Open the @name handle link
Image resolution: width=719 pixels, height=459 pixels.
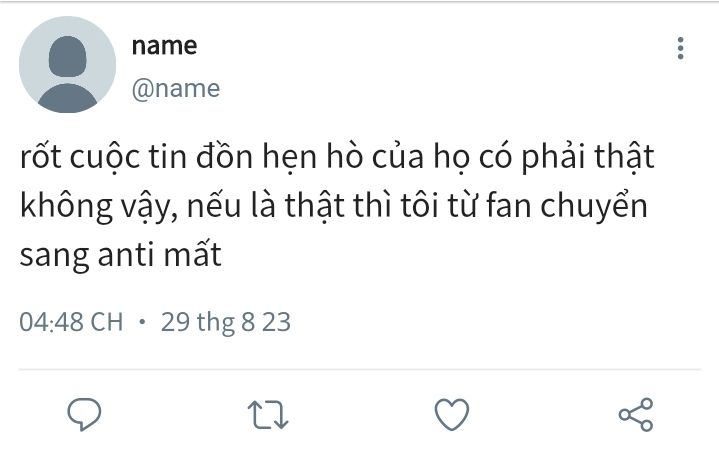click(x=176, y=88)
